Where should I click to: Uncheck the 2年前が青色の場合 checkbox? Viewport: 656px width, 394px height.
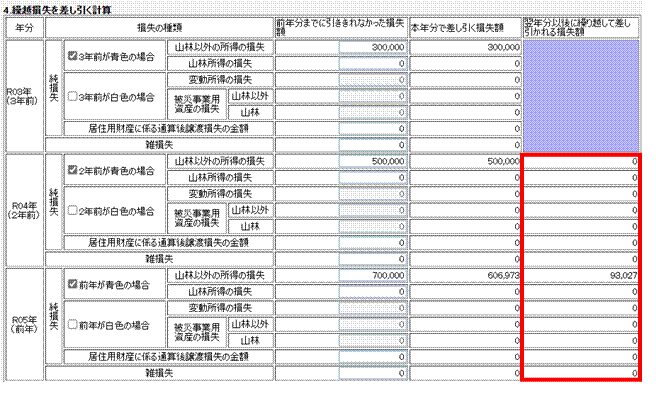(72, 169)
